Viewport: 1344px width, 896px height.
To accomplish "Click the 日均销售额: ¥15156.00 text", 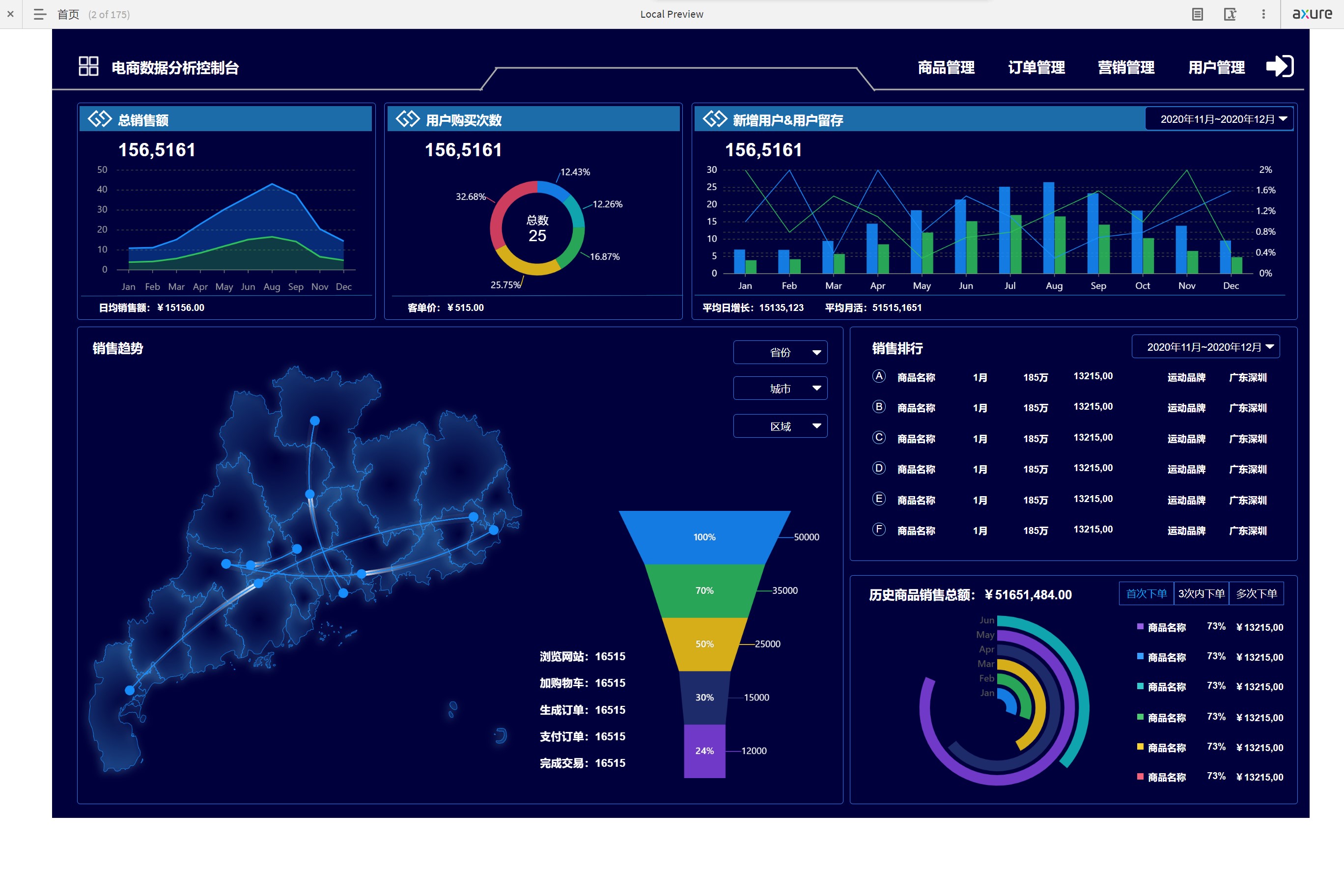I will (151, 308).
